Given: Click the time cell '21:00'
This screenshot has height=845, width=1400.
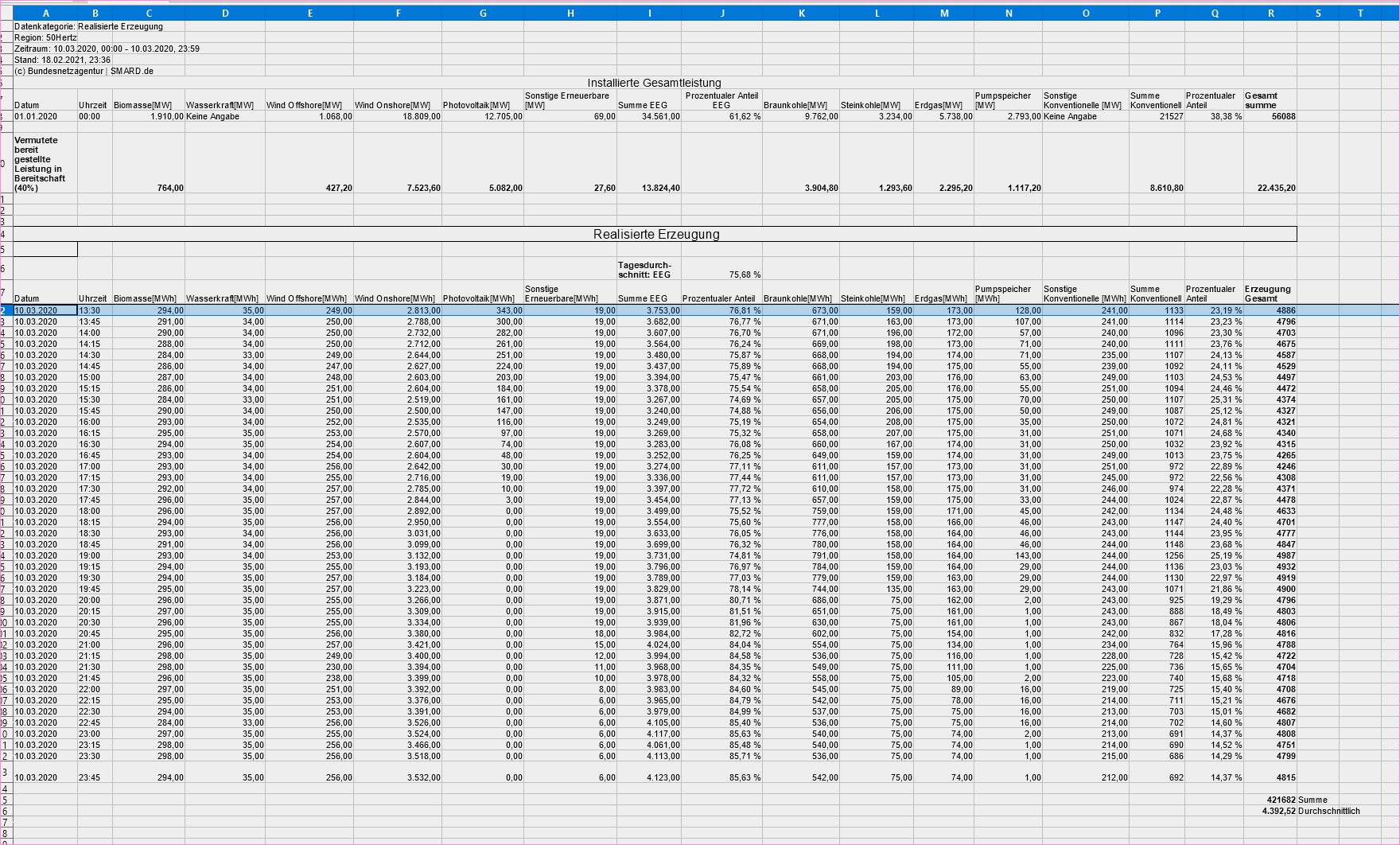Looking at the screenshot, I should 95,644.
